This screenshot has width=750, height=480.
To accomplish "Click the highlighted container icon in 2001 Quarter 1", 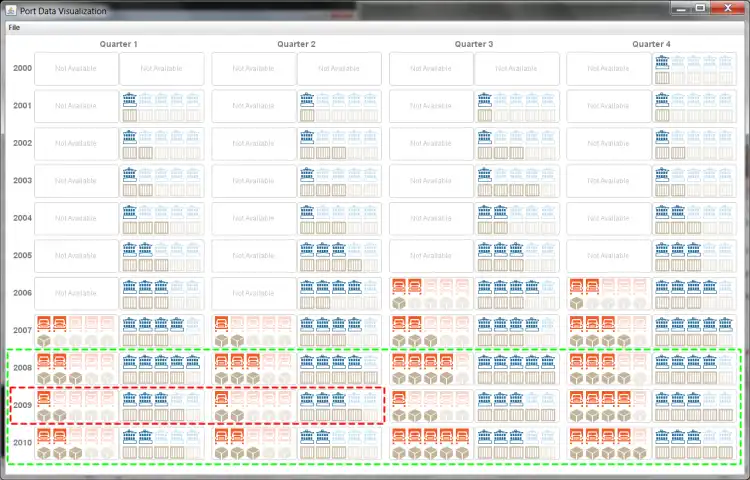I will coord(130,115).
